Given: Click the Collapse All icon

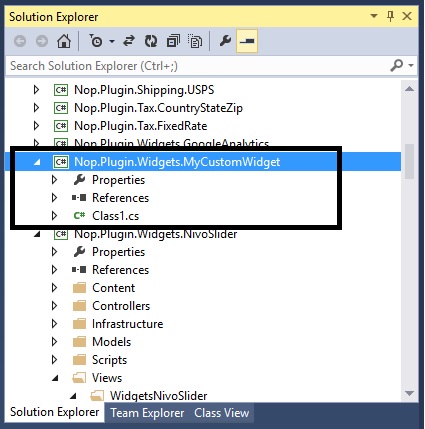Looking at the screenshot, I should (173, 41).
